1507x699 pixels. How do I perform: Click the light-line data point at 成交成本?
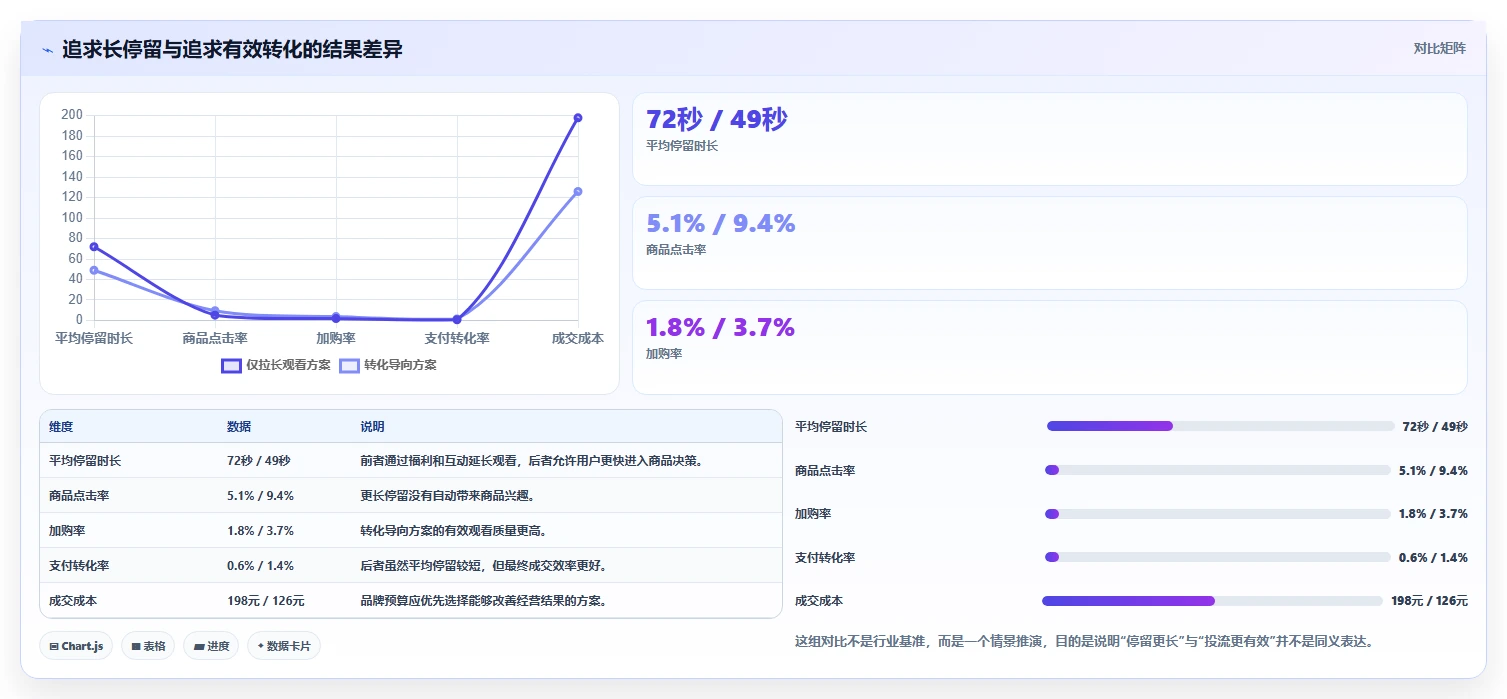[578, 192]
